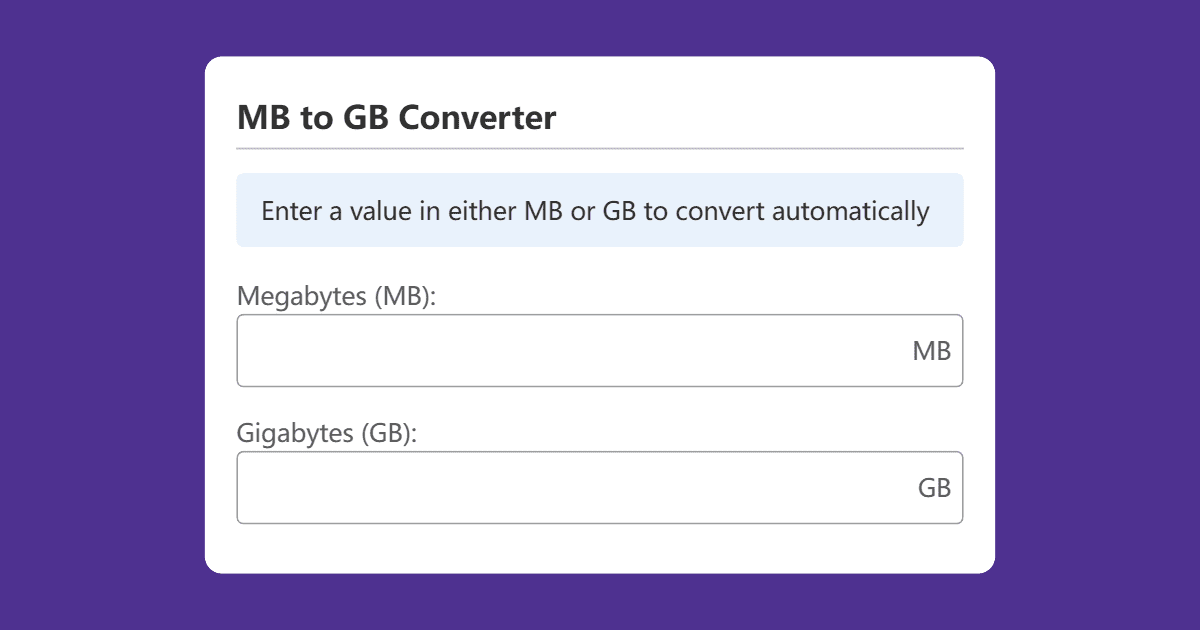
Task: Click the purple page background
Action: coord(100,315)
